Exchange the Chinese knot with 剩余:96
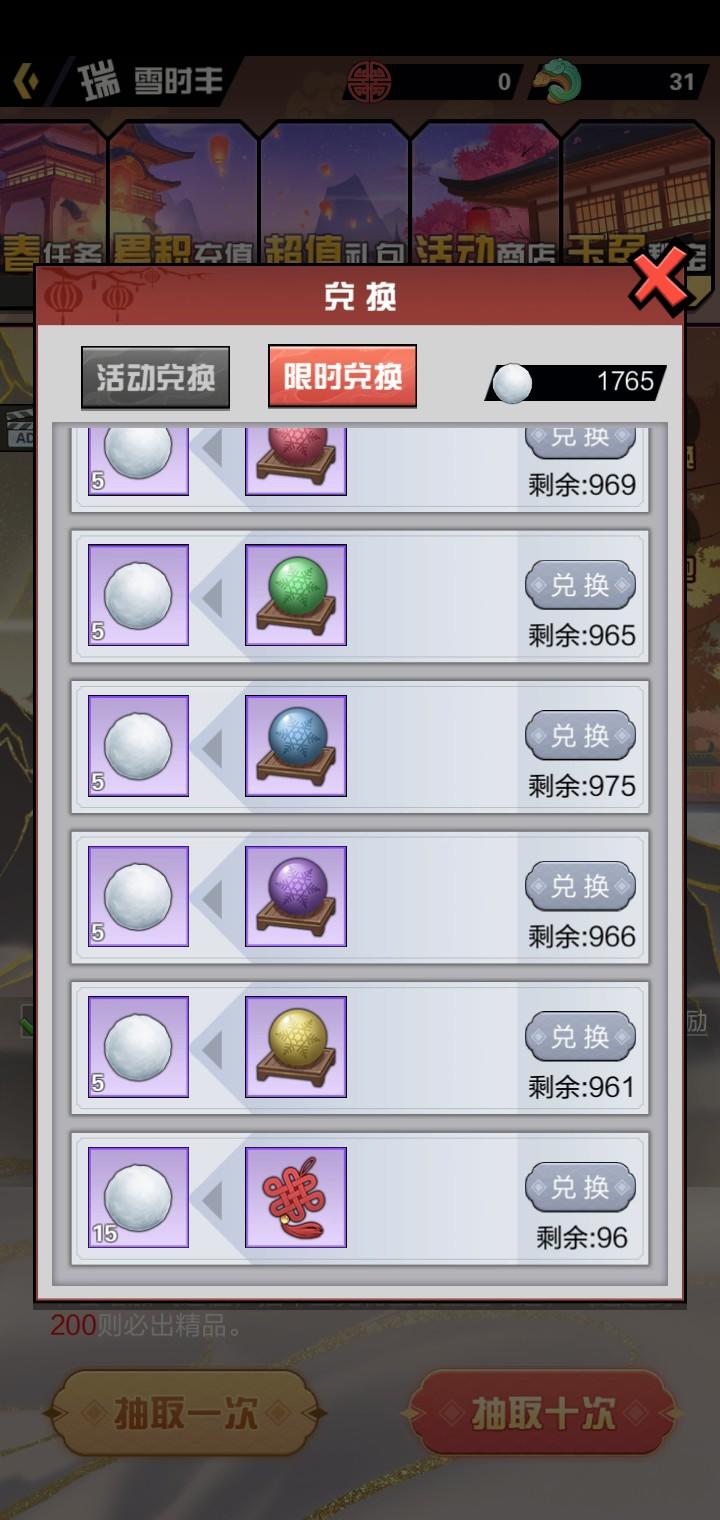The image size is (720, 1520). [580, 1188]
